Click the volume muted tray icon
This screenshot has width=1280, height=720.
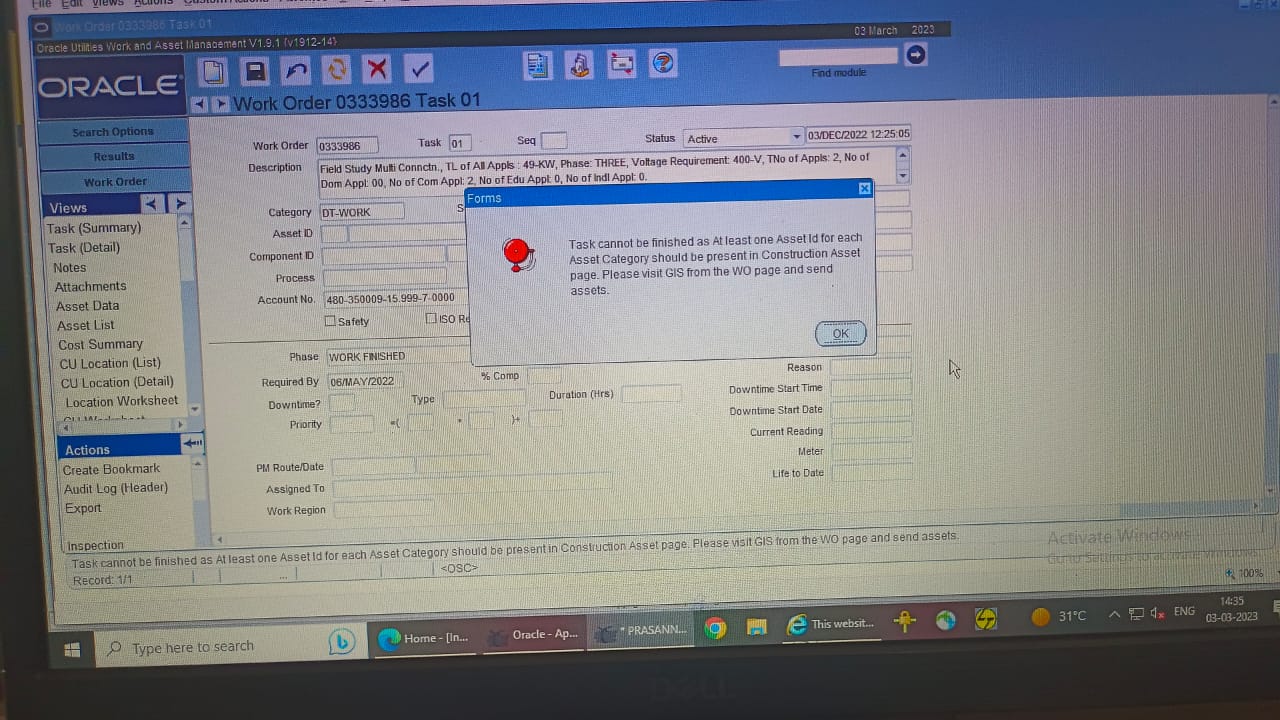[1158, 613]
